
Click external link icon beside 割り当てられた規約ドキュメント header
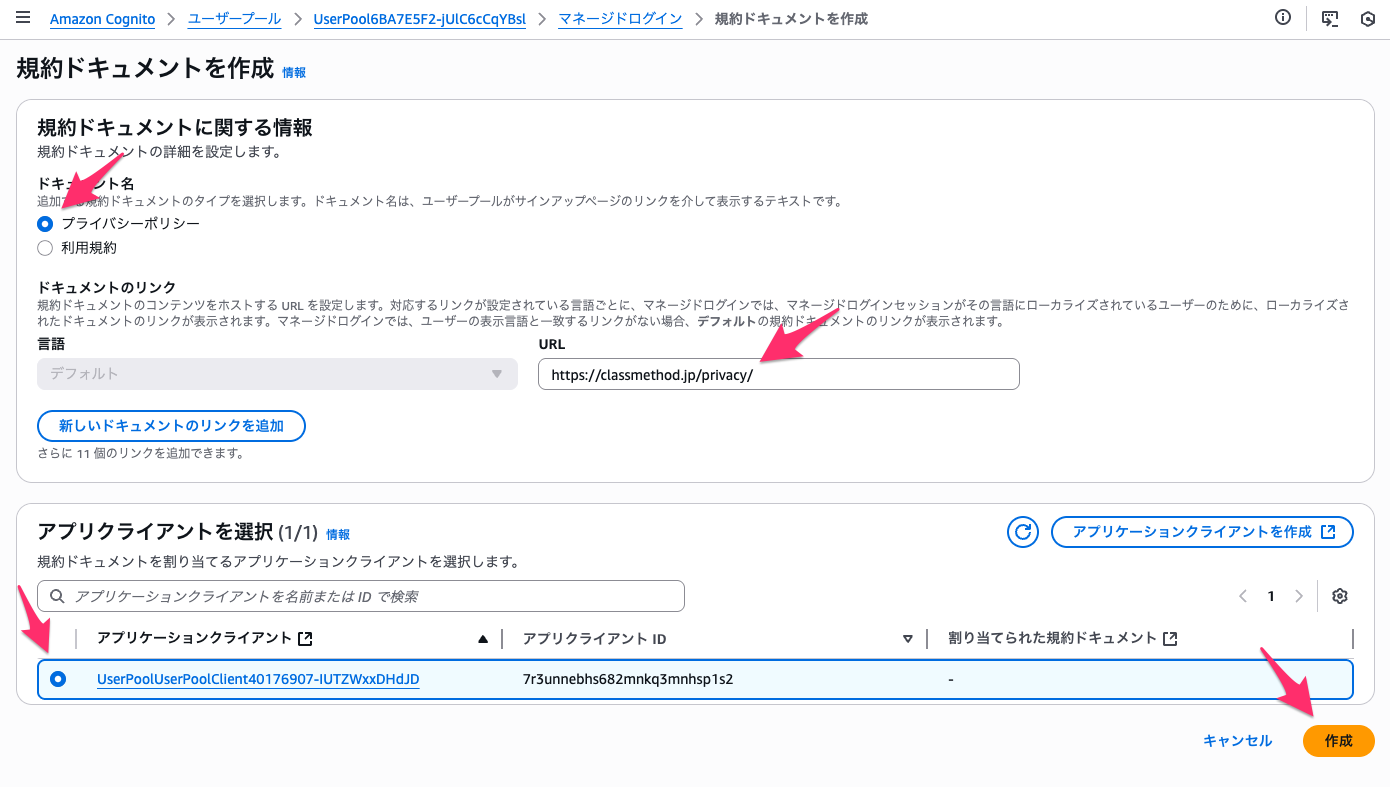(1170, 638)
